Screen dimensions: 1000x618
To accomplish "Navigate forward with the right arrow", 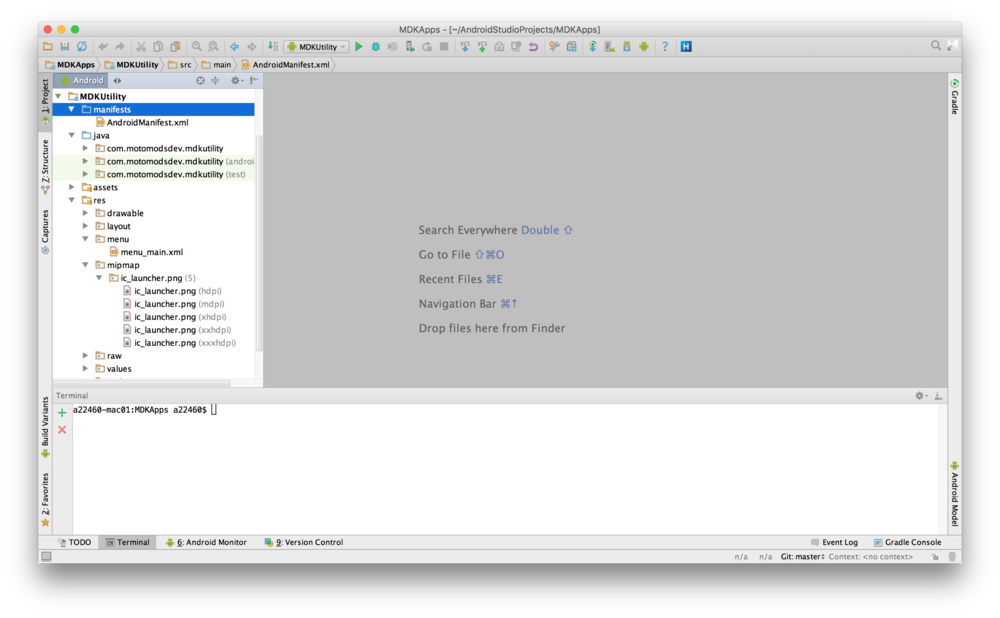I will [252, 47].
